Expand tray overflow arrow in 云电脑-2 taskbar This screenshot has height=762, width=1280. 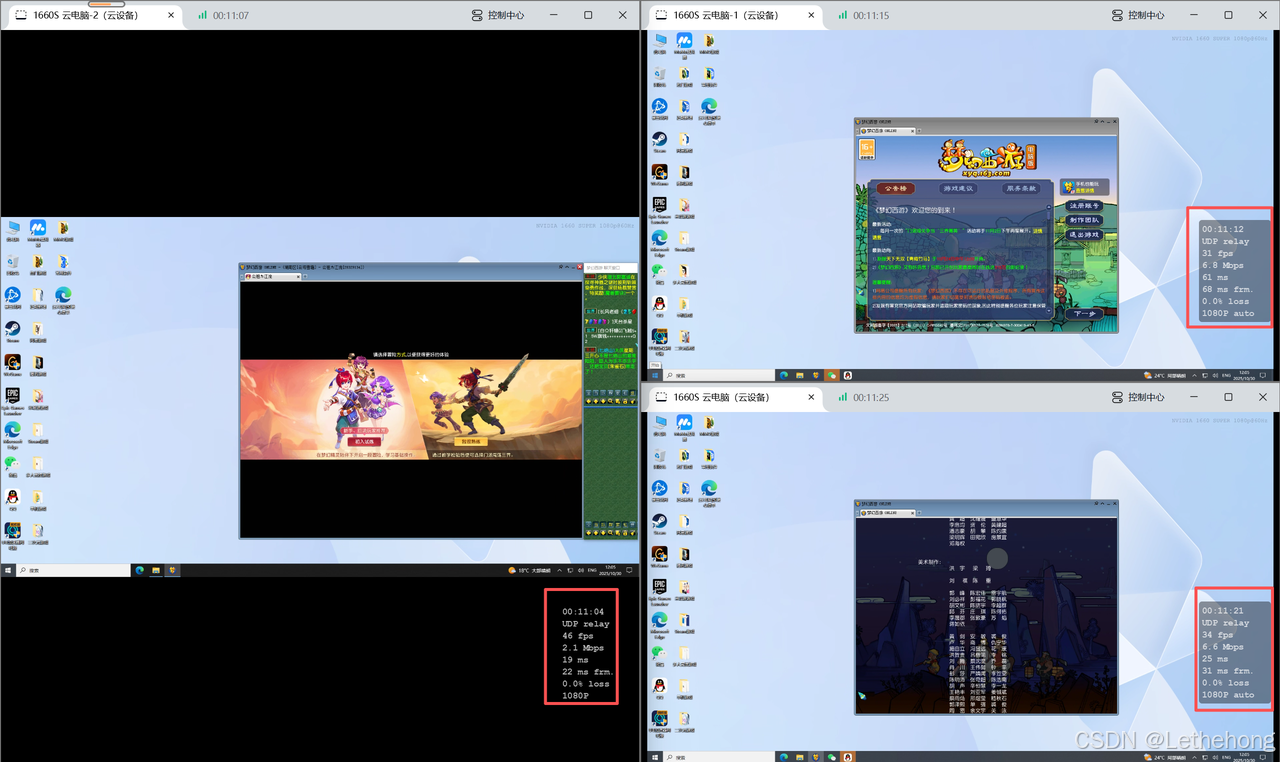[x=559, y=570]
